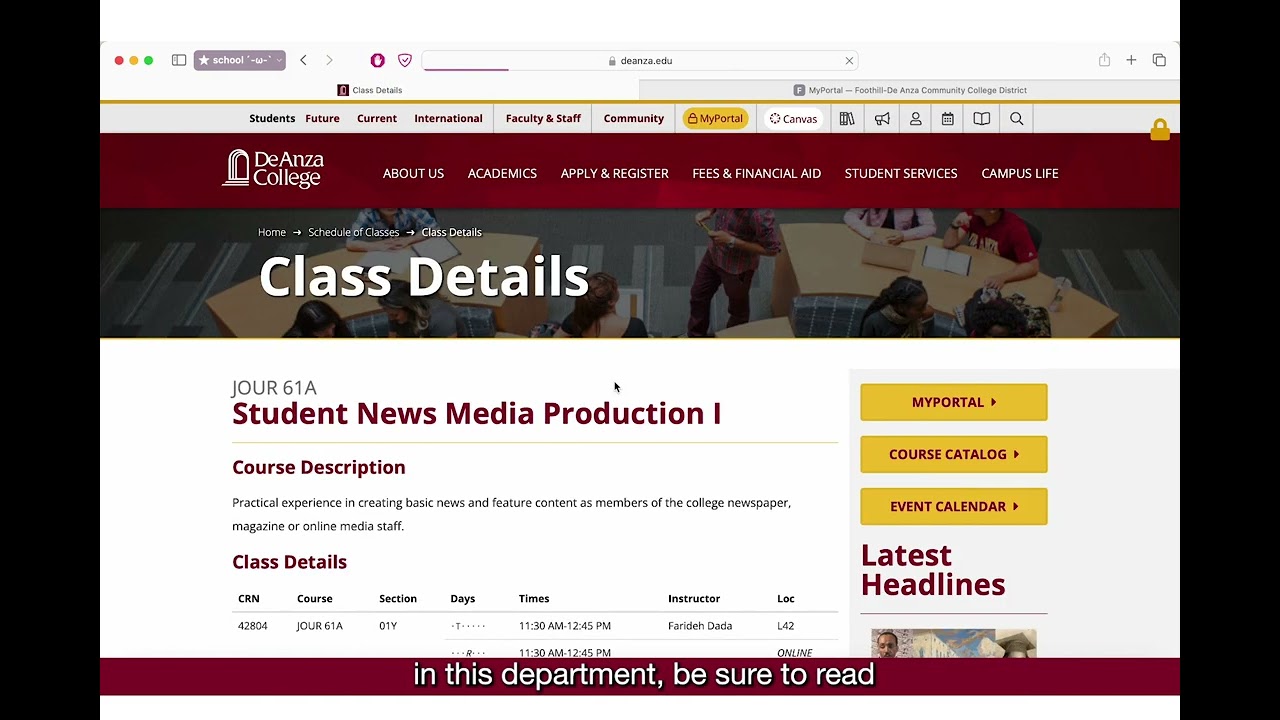Click the Home breadcrumb link
Screen dimensions: 1280x720
point(272,232)
